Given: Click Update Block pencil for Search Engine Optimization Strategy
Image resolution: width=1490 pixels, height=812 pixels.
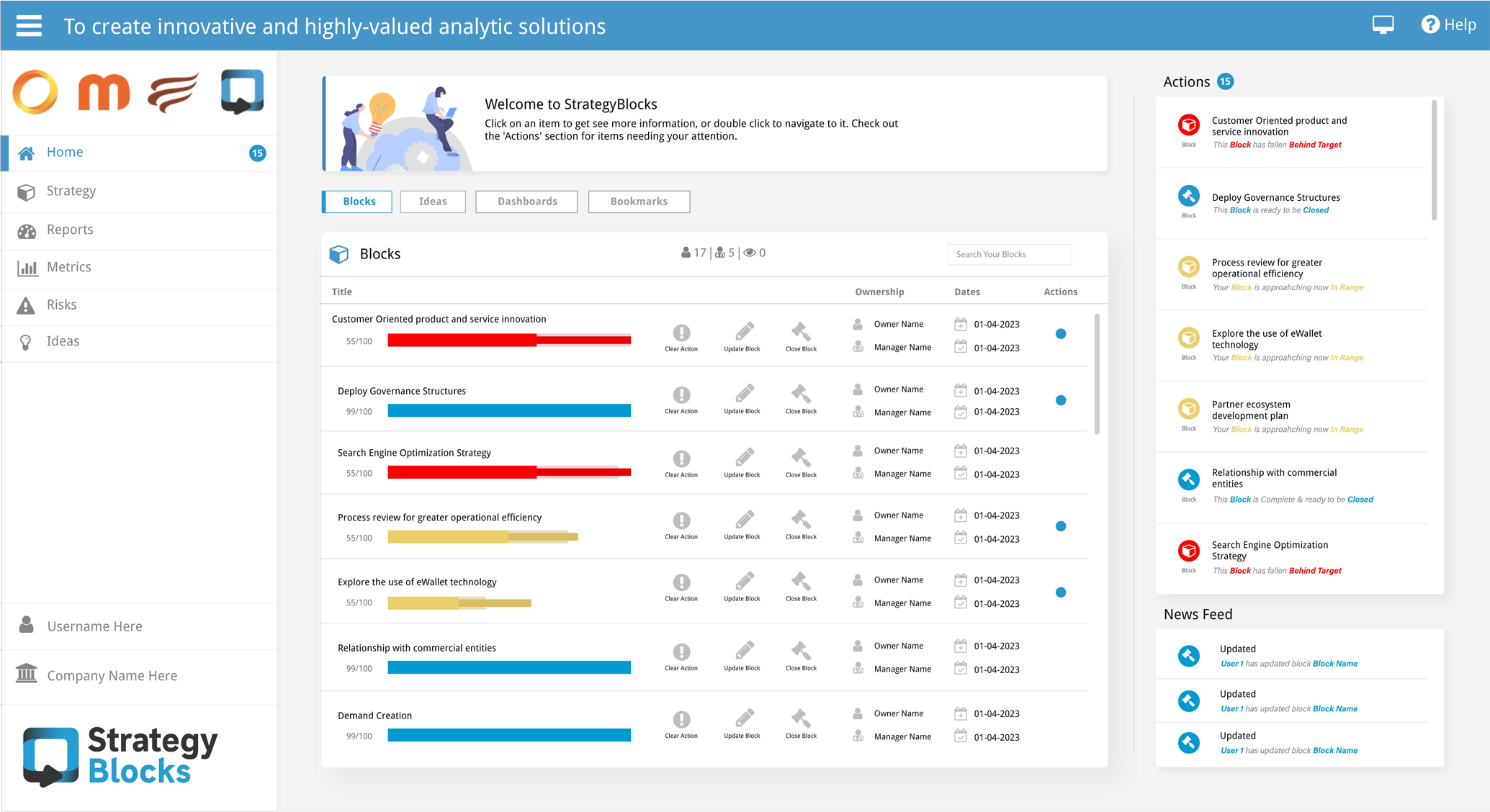Looking at the screenshot, I should (x=744, y=457).
